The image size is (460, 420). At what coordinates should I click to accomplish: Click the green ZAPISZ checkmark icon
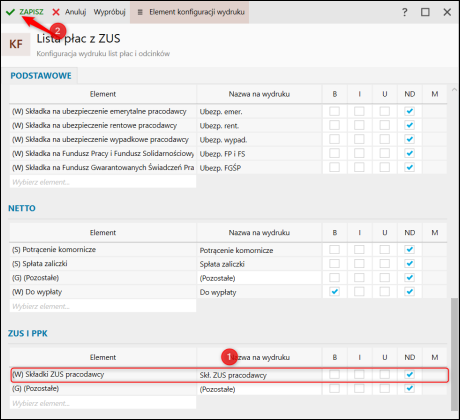(10, 12)
